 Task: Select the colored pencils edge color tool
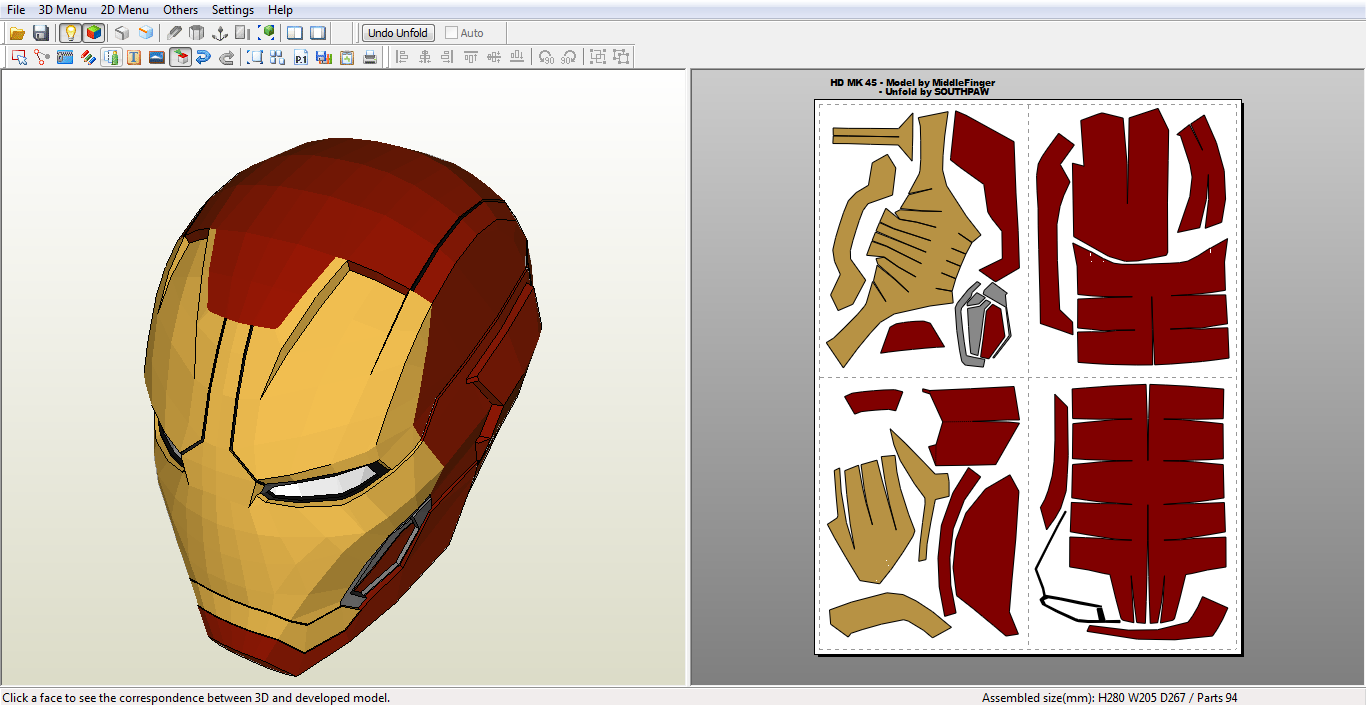coord(88,57)
